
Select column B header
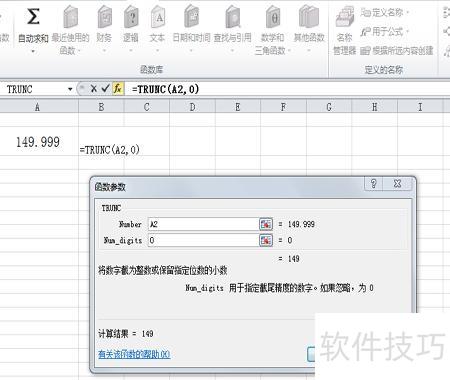pos(101,107)
